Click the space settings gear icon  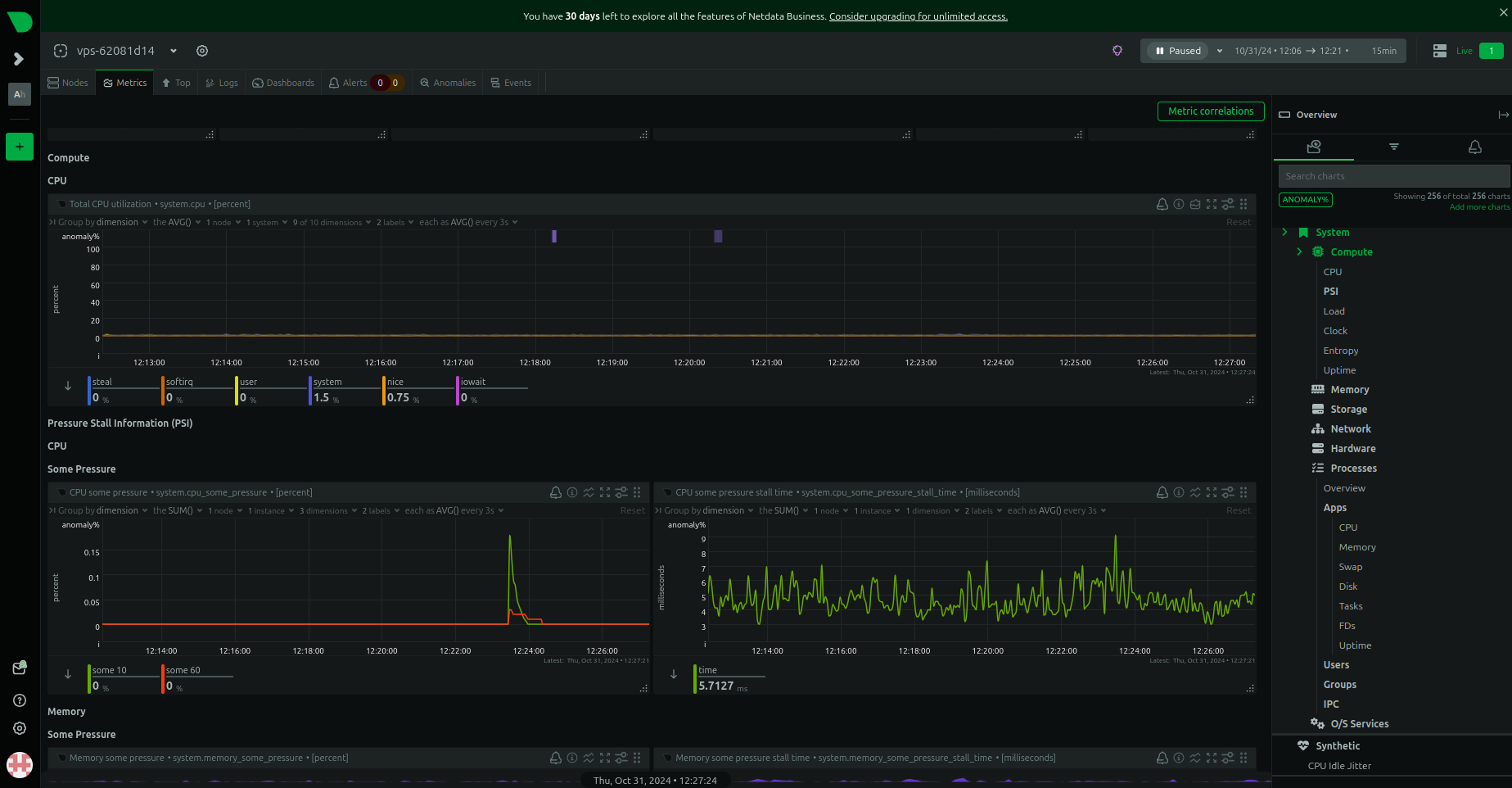(x=202, y=51)
